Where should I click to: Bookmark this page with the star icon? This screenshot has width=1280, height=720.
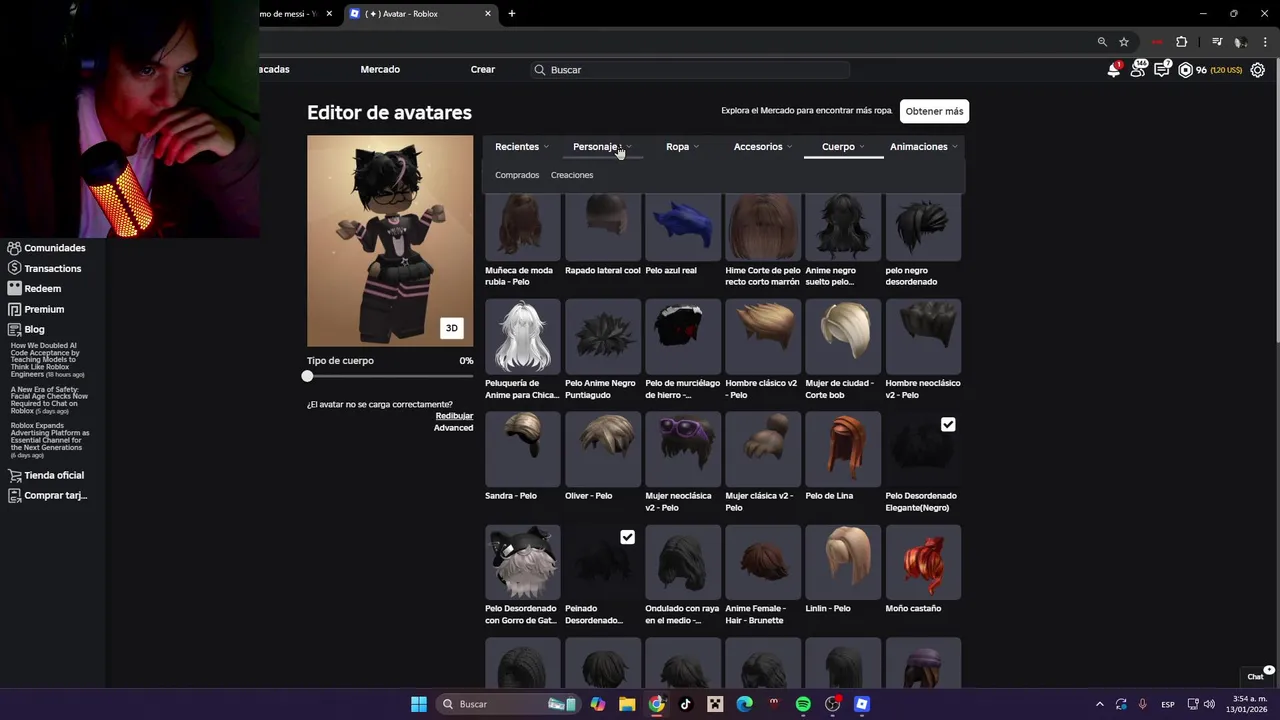coord(1124,42)
